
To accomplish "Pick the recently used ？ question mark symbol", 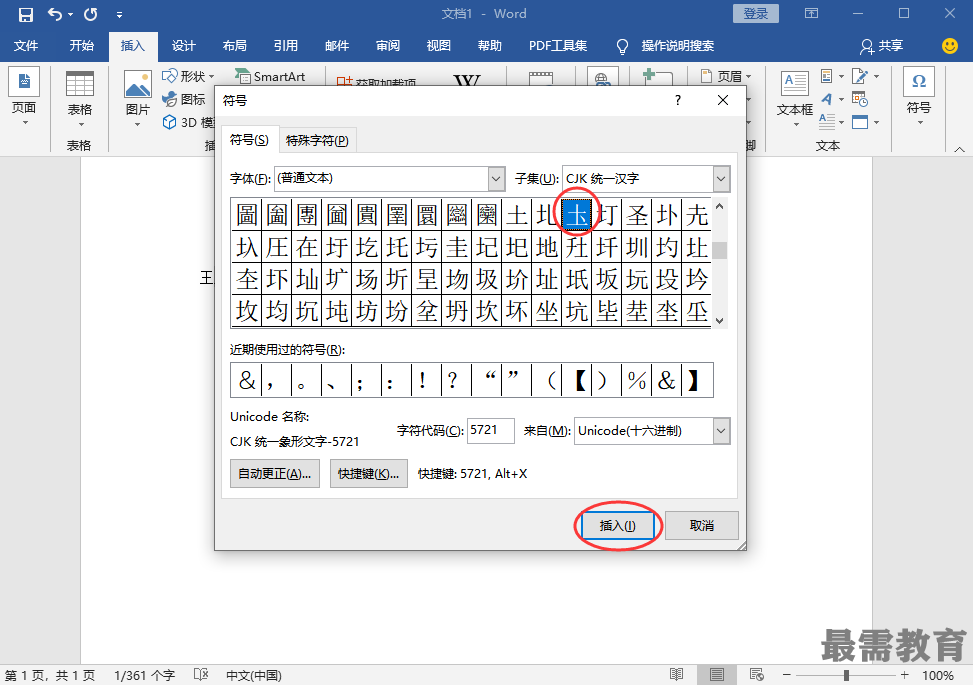I will (456, 380).
